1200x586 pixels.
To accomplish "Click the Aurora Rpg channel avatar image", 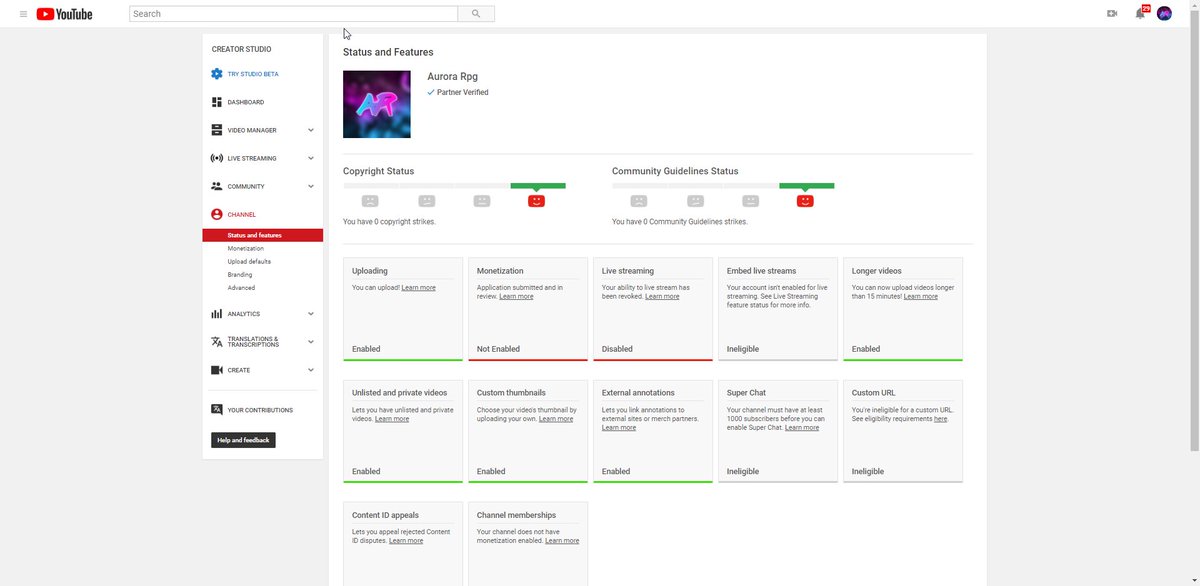I will tap(377, 104).
